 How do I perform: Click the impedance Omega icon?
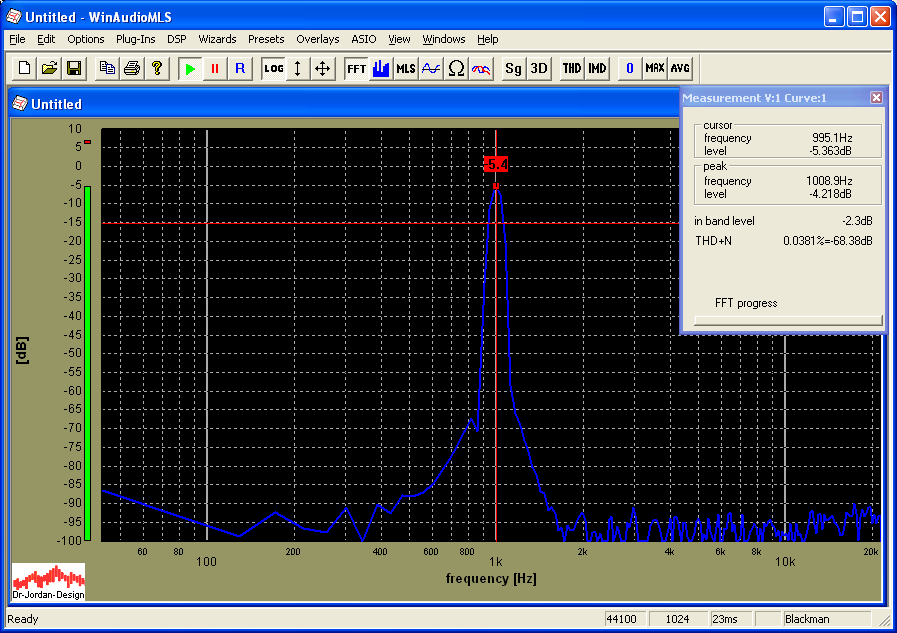[456, 68]
